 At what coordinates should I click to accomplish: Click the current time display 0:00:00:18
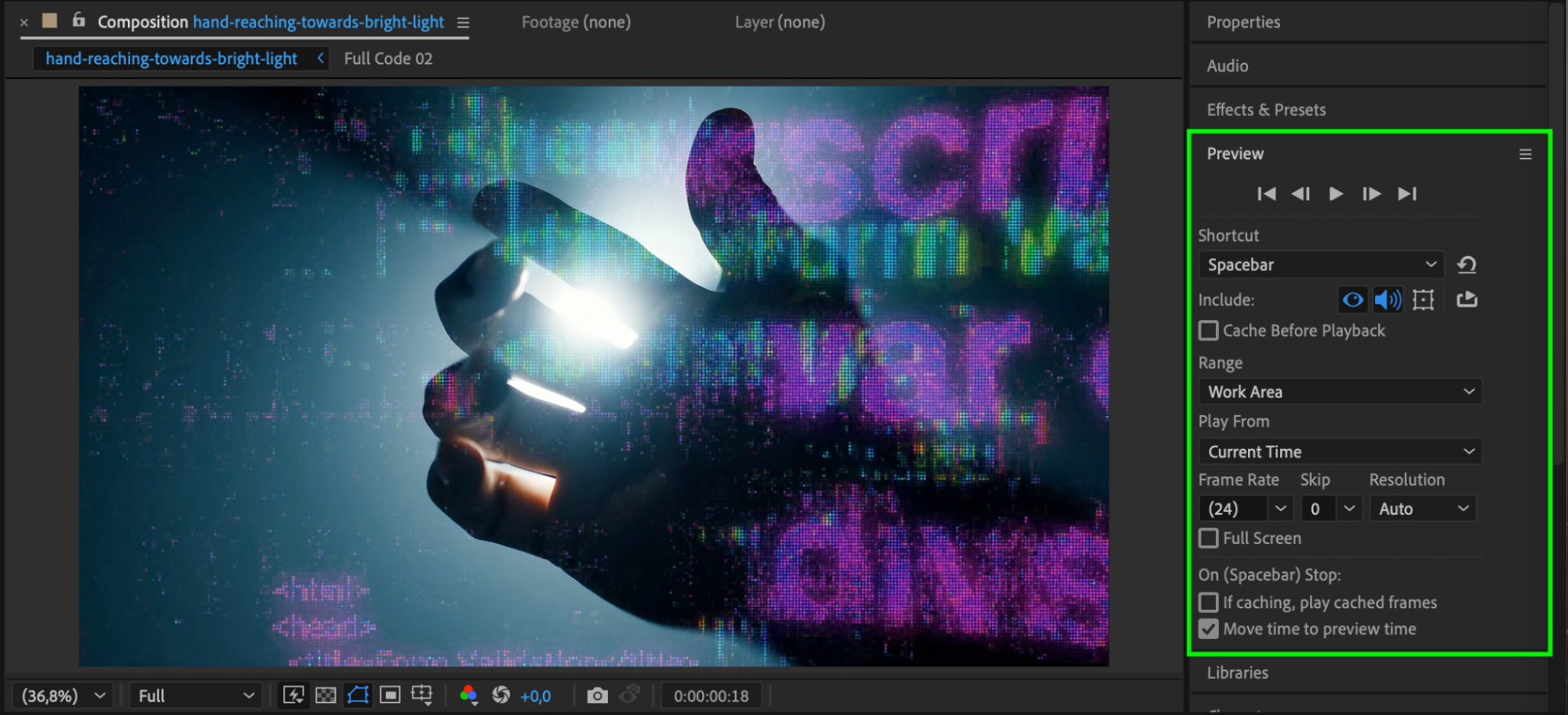tap(711, 696)
